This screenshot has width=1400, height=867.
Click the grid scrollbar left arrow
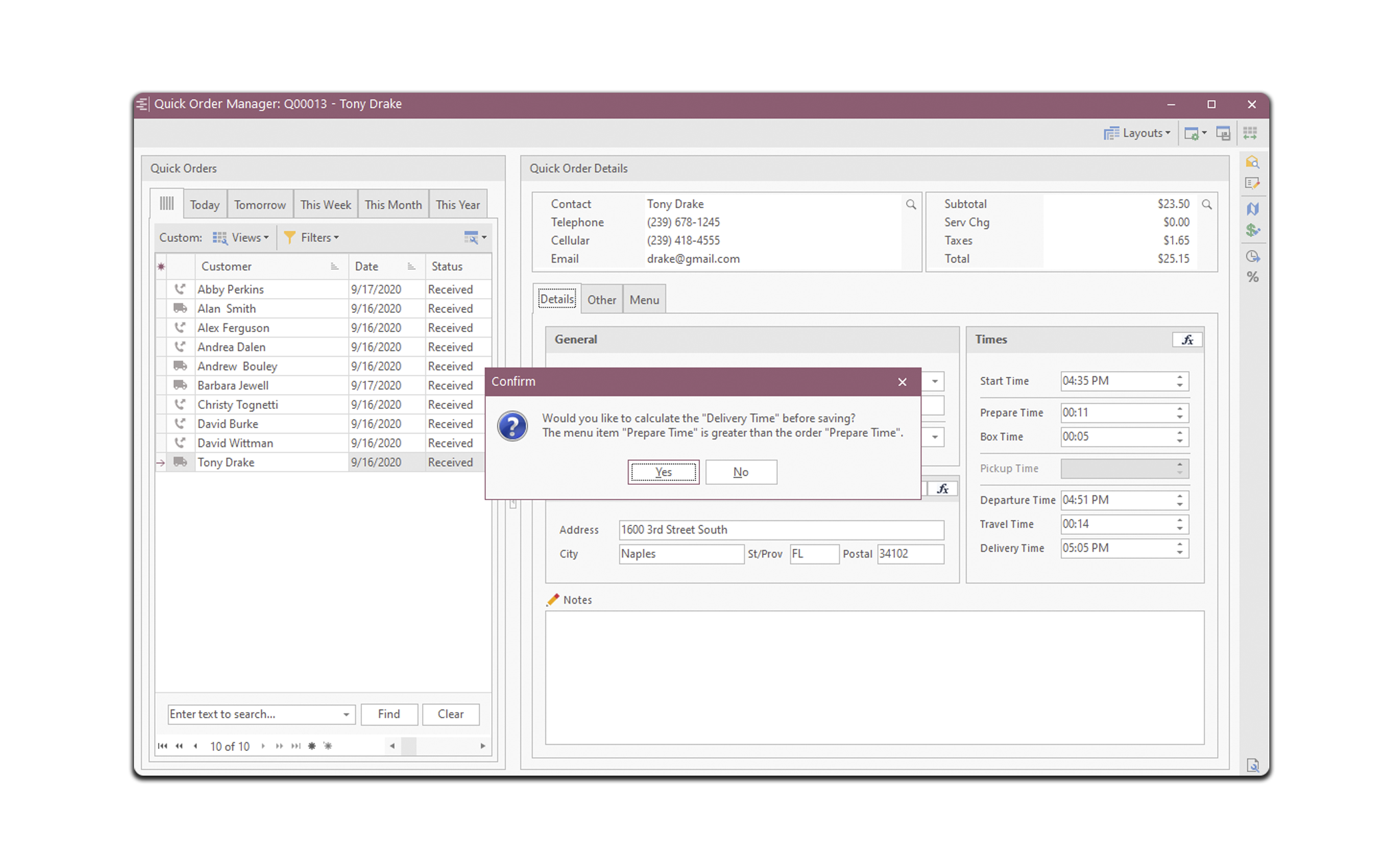pos(393,746)
